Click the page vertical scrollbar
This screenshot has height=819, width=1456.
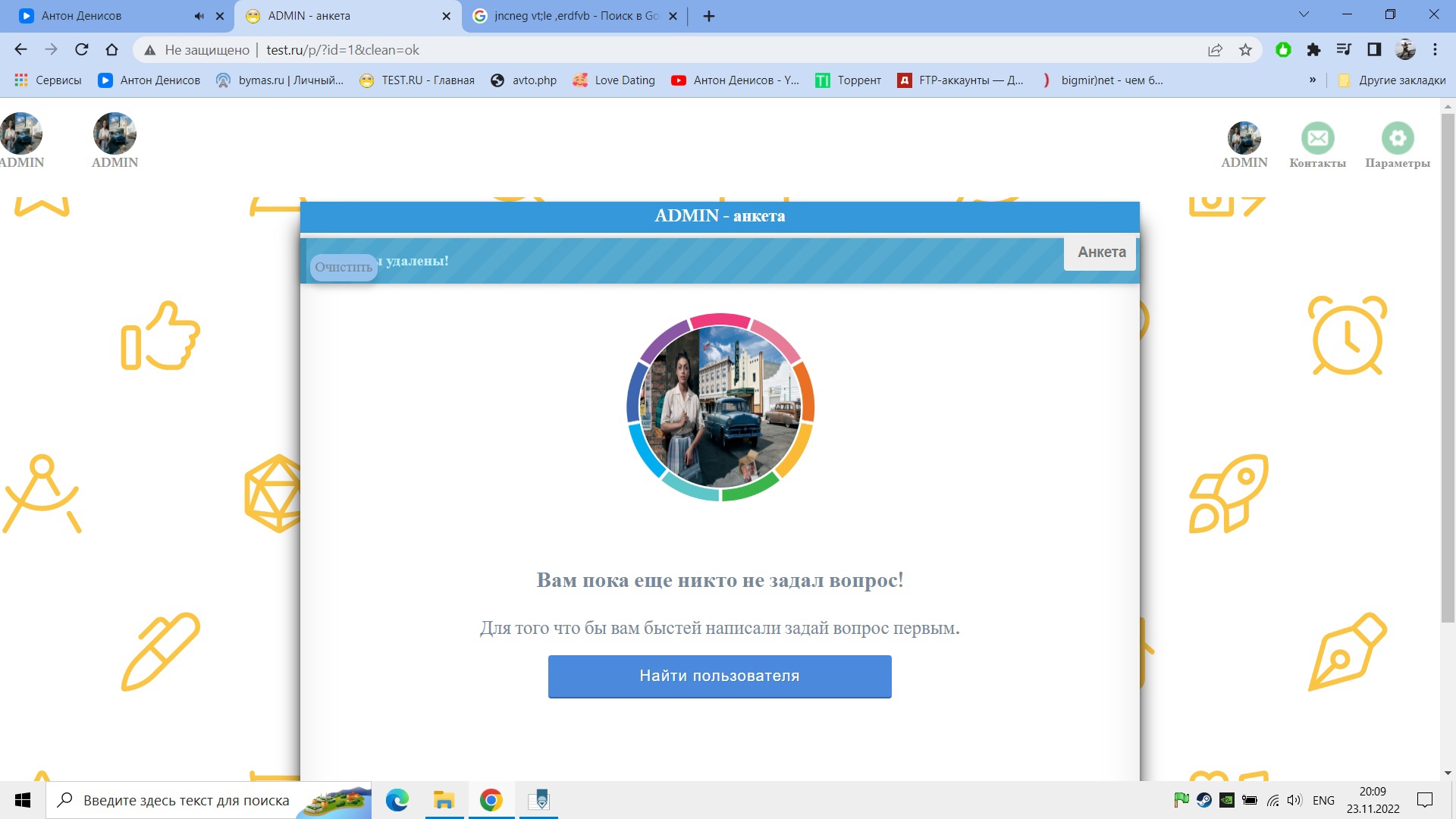pos(1447,364)
